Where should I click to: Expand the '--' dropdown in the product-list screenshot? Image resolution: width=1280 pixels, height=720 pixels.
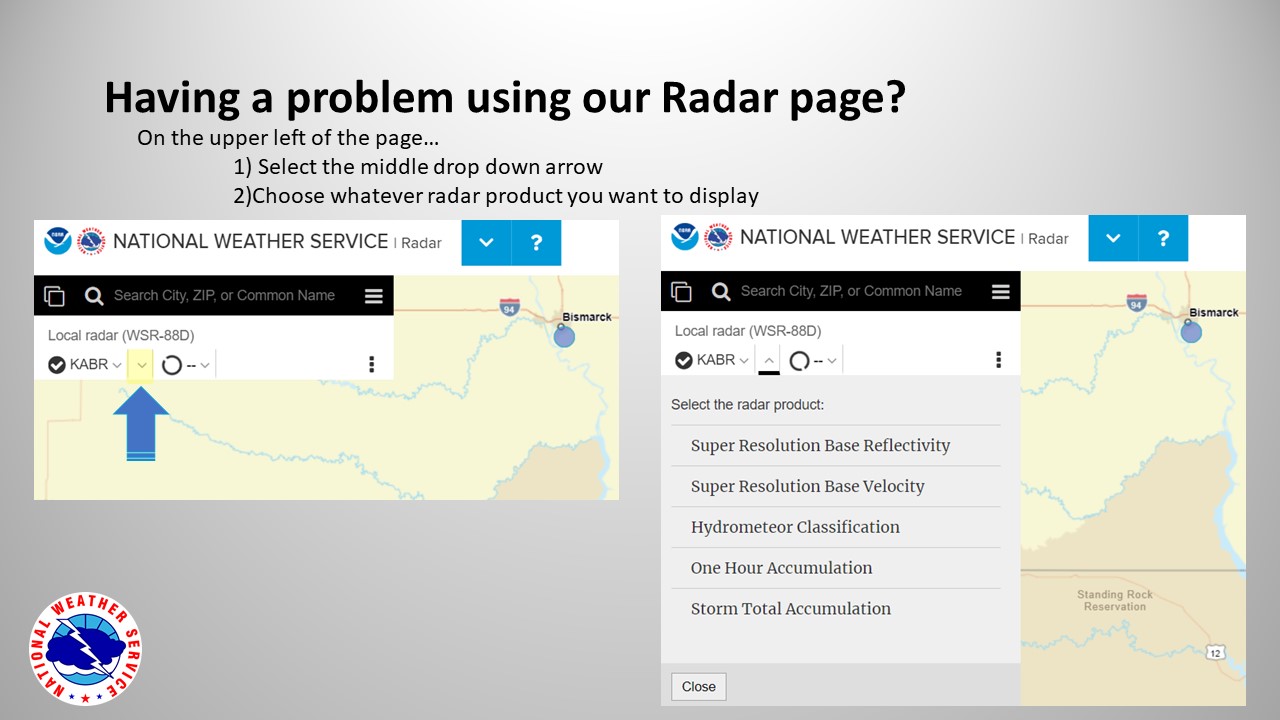point(832,361)
